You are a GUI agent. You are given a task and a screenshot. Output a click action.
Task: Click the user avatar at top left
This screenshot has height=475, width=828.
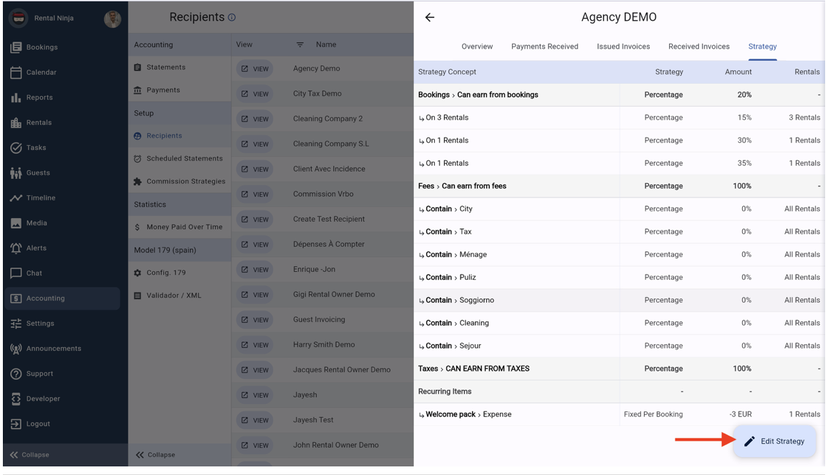(x=113, y=19)
